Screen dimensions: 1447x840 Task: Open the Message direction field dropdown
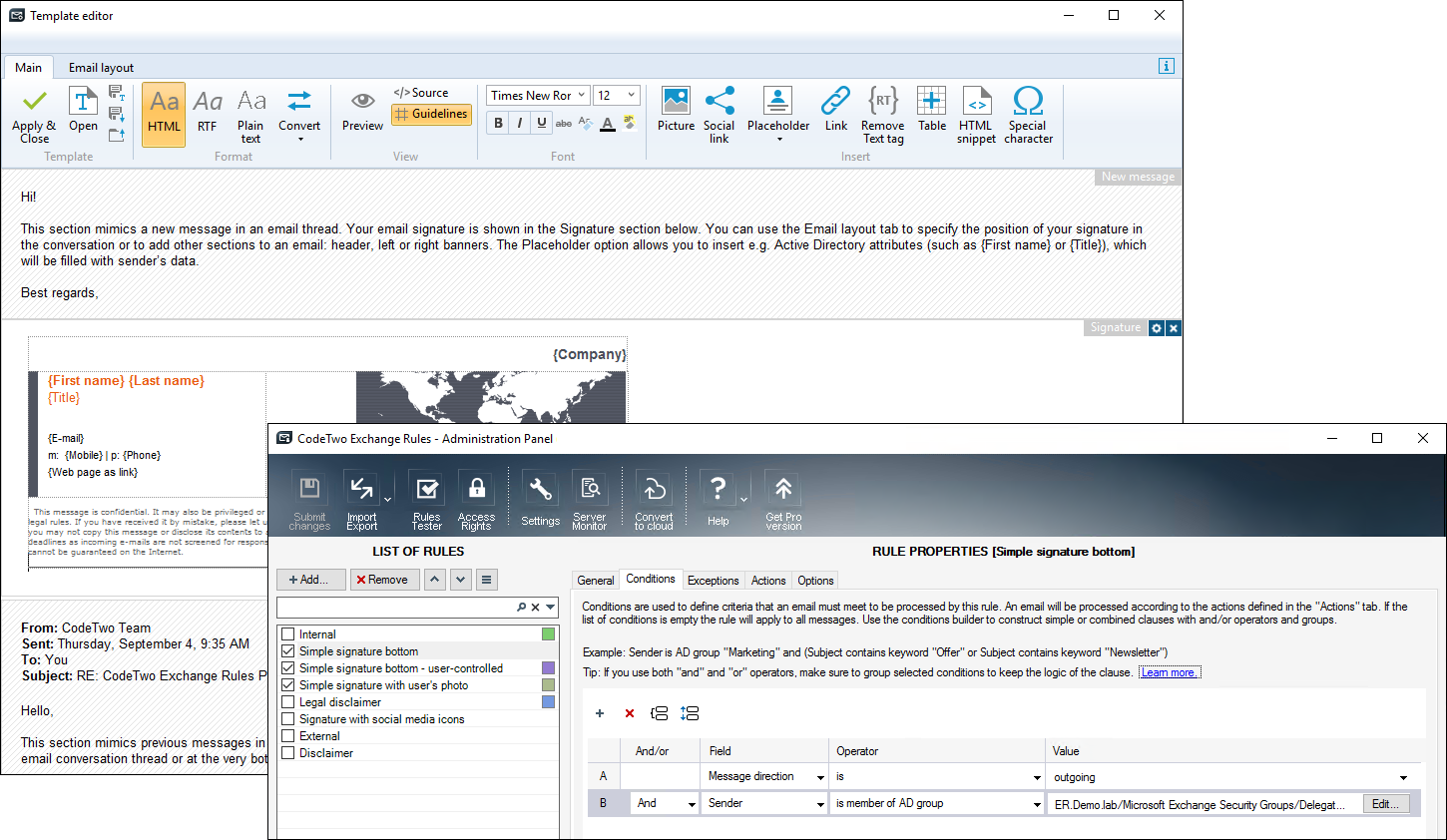click(x=820, y=777)
